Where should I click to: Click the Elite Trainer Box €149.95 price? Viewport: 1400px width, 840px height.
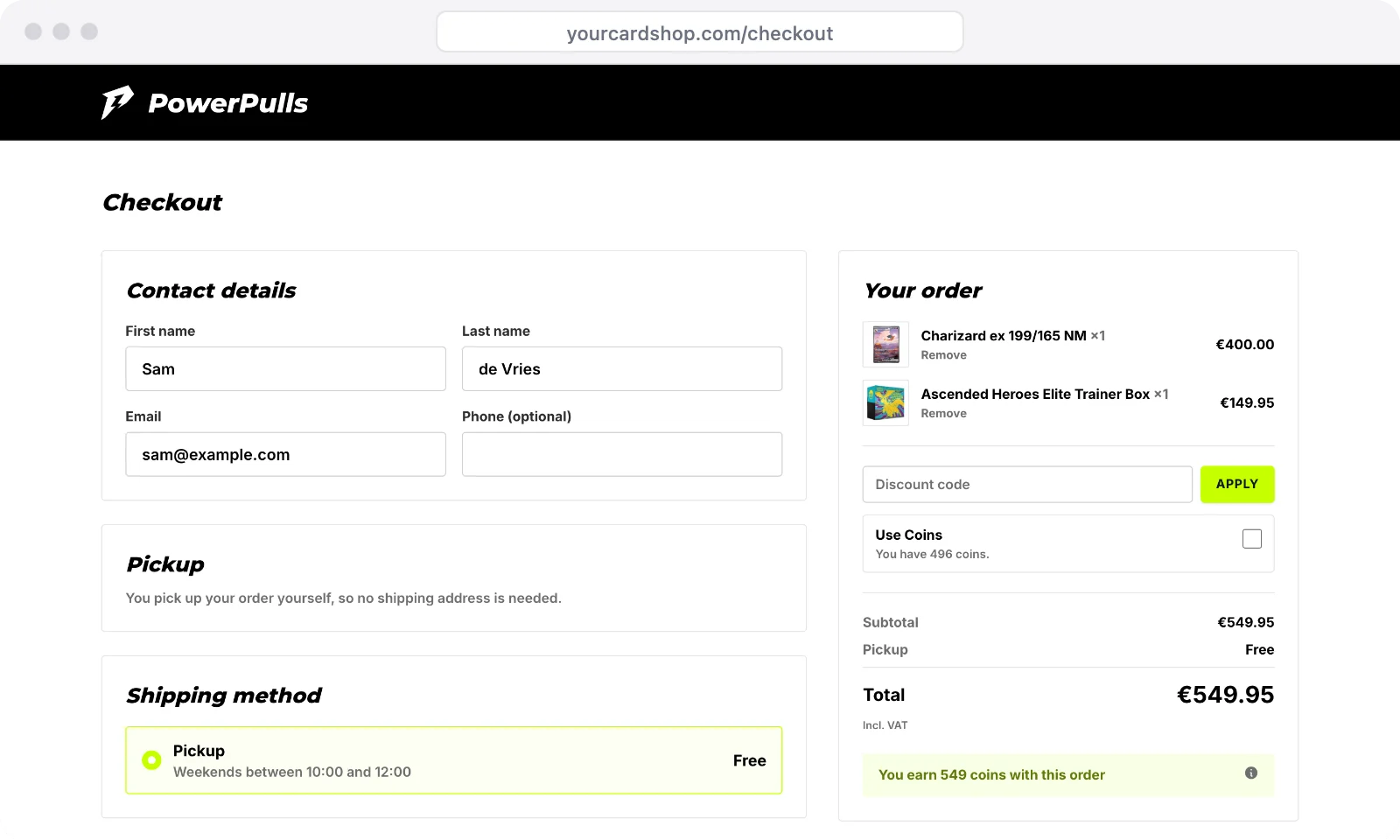point(1247,403)
